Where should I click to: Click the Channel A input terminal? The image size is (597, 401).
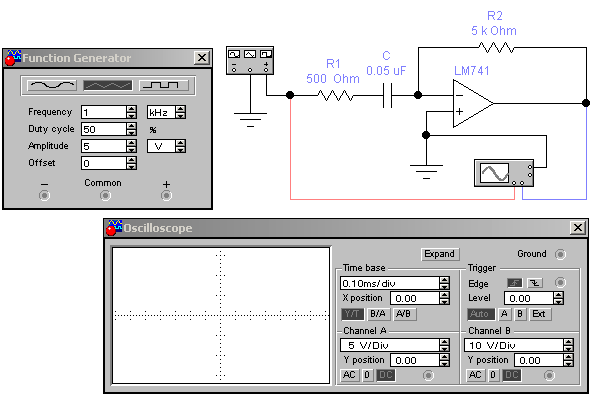click(x=428, y=375)
